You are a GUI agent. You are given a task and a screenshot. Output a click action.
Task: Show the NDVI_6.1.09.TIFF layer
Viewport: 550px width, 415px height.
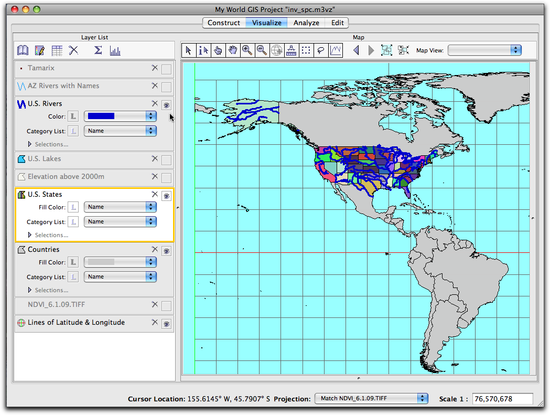pyautogui.click(x=166, y=306)
